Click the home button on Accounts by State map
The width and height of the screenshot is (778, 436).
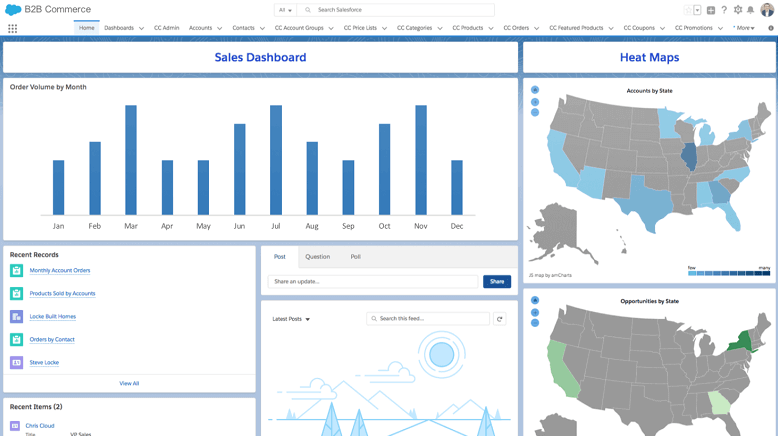[535, 90]
